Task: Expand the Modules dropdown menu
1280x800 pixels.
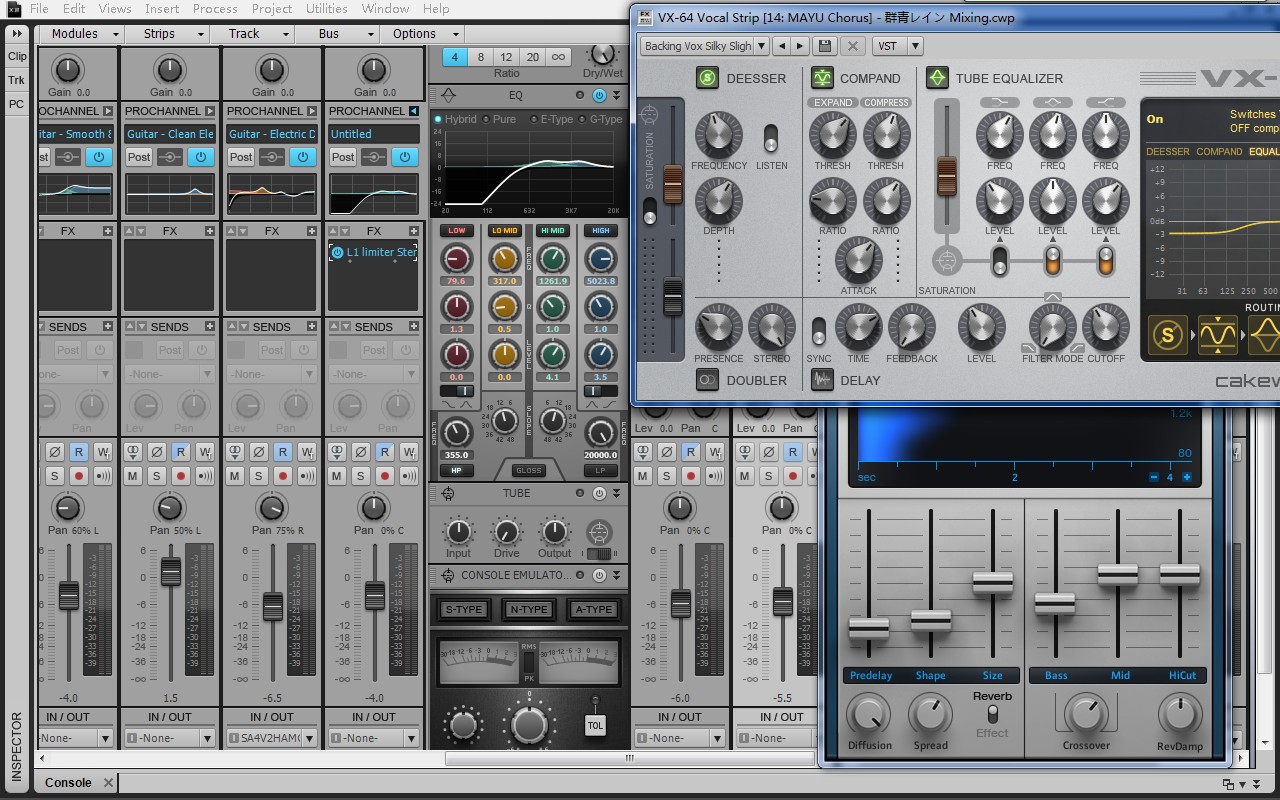Action: 83,33
